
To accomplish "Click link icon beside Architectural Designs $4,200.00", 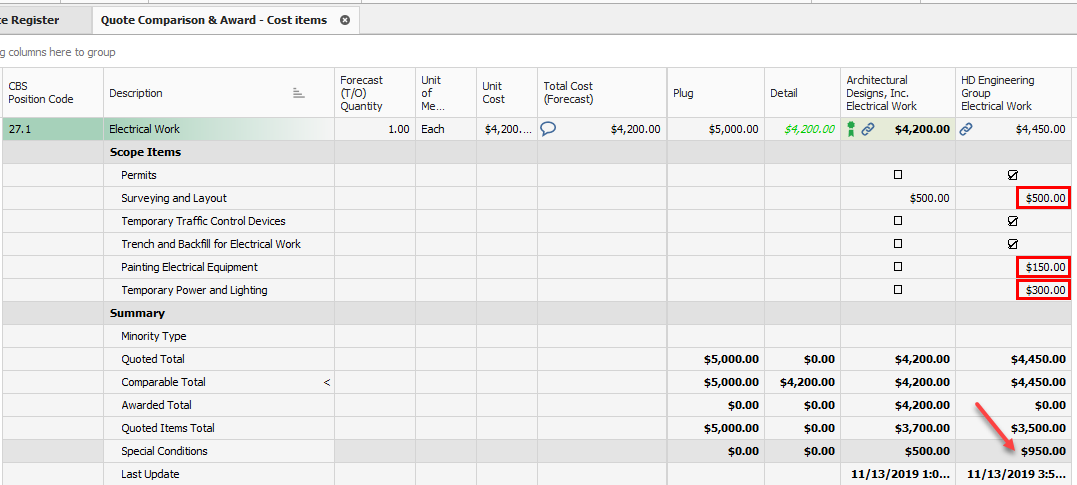I will pyautogui.click(x=868, y=129).
